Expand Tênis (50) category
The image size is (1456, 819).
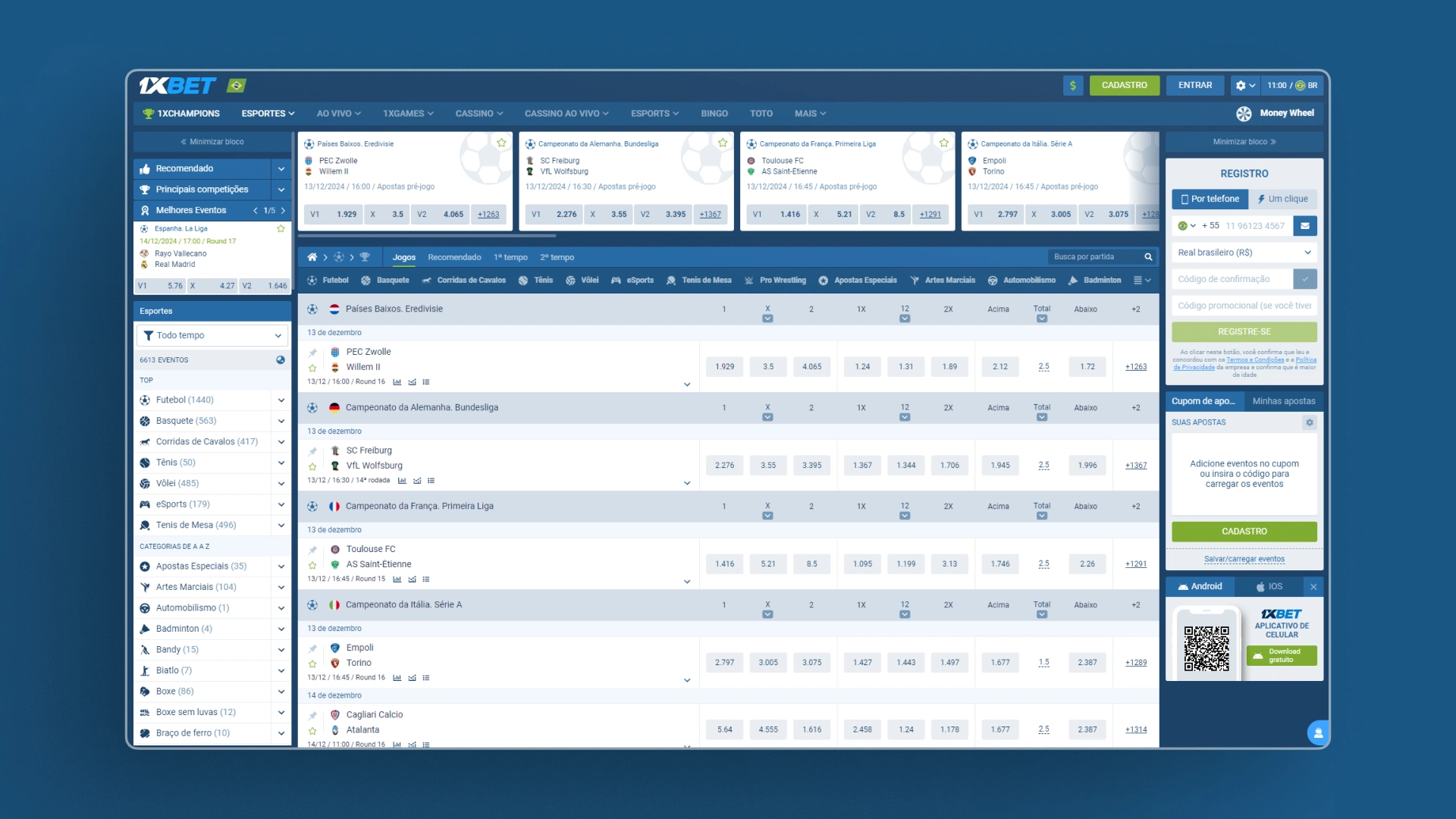[281, 463]
